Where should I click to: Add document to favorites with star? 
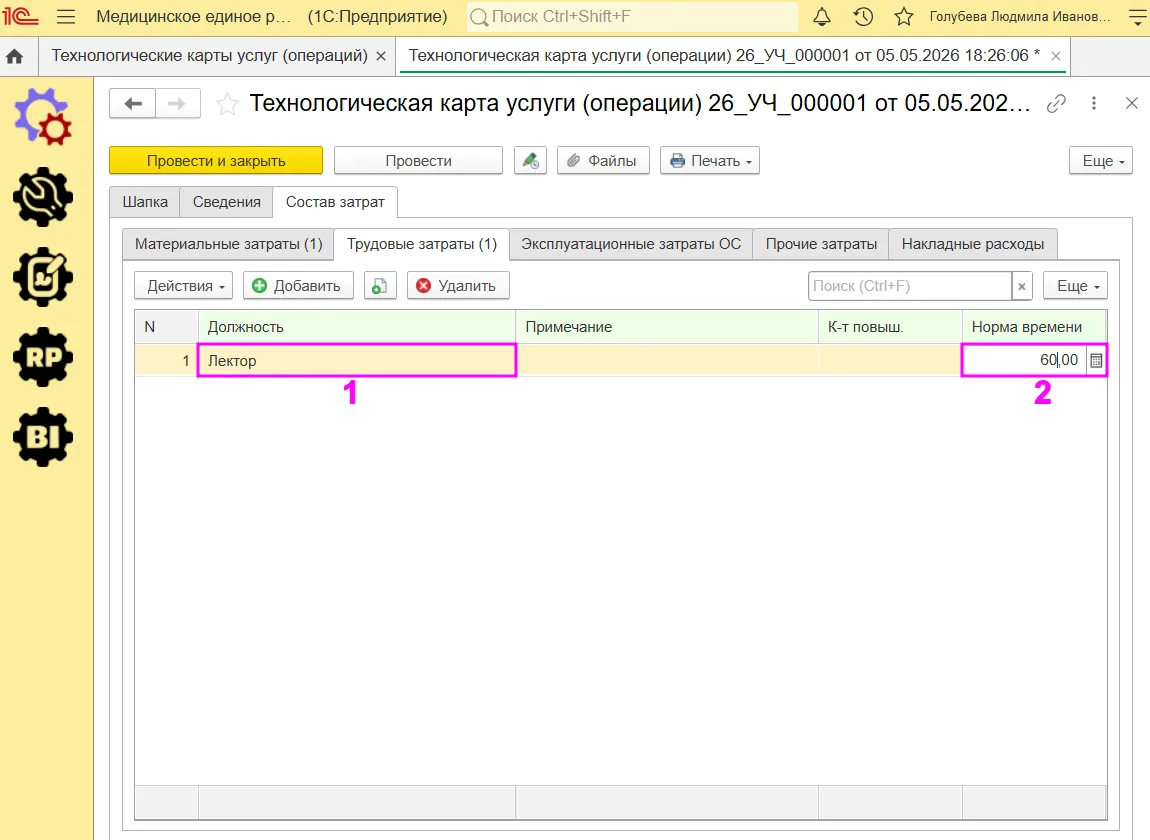[x=227, y=104]
